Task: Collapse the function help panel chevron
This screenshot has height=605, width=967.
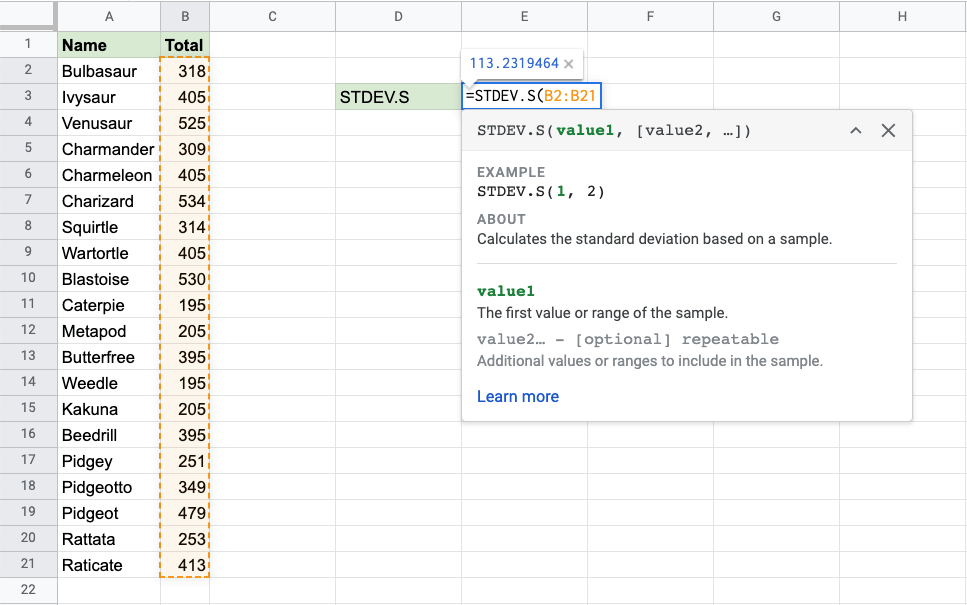Action: [x=856, y=131]
